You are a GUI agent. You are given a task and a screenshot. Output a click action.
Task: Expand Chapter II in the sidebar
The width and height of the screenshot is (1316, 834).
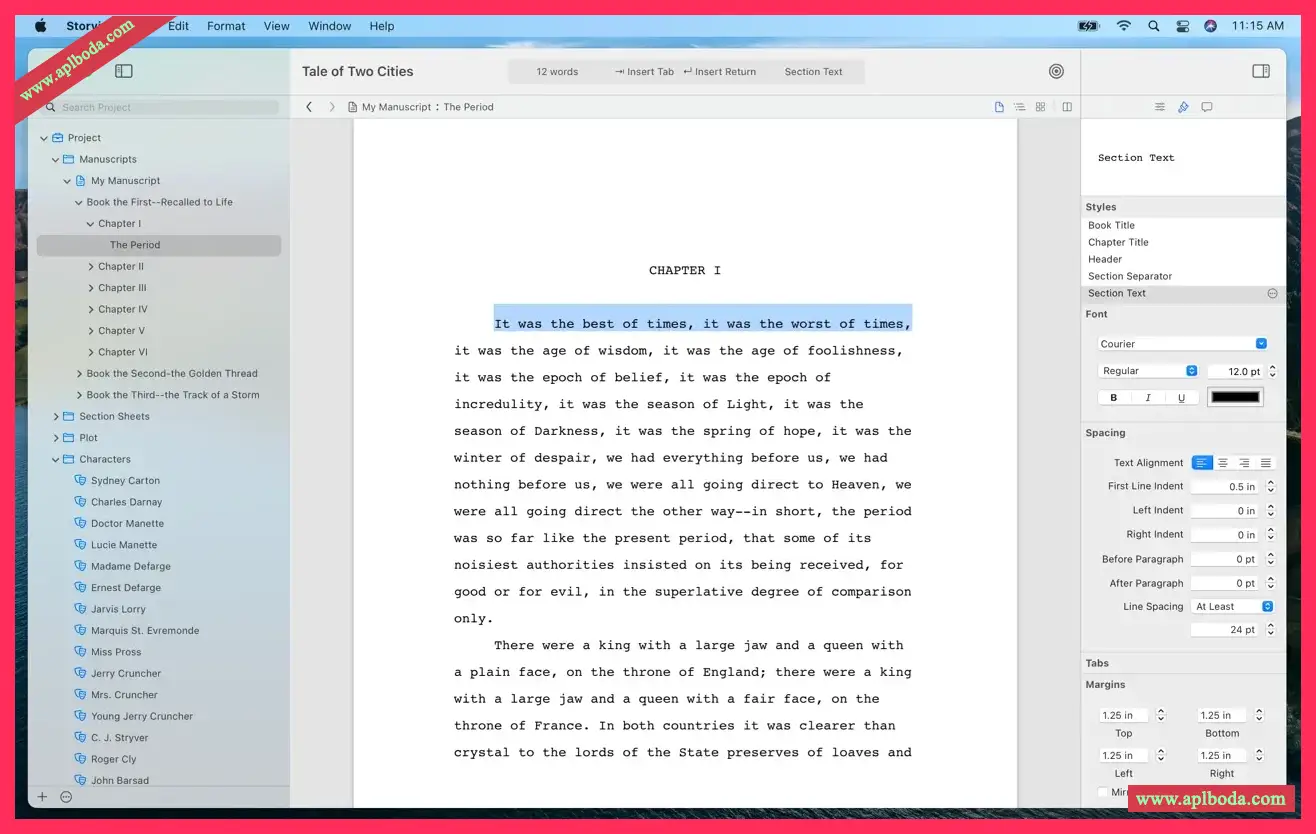91,267
